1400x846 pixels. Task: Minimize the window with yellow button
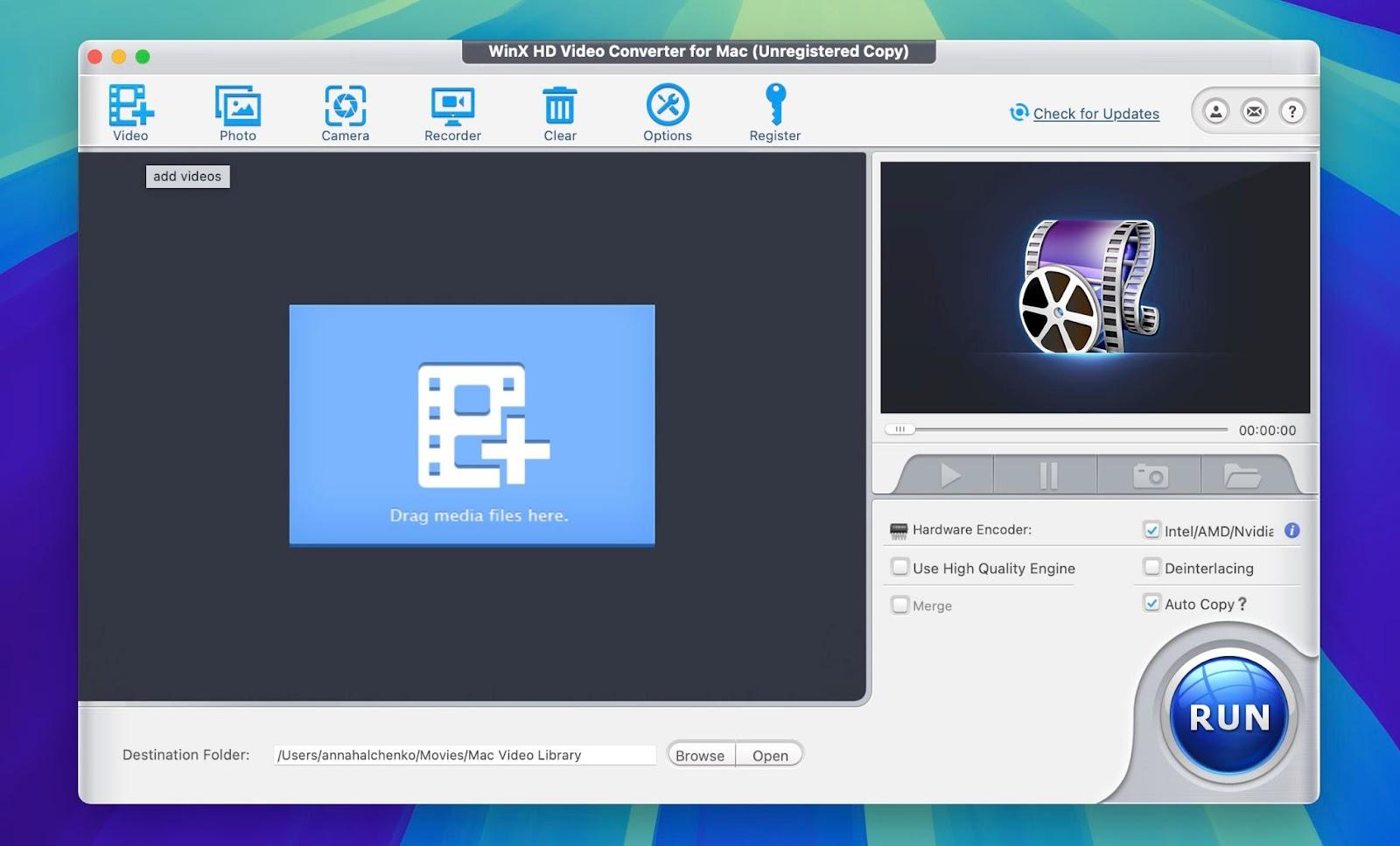coord(118,57)
